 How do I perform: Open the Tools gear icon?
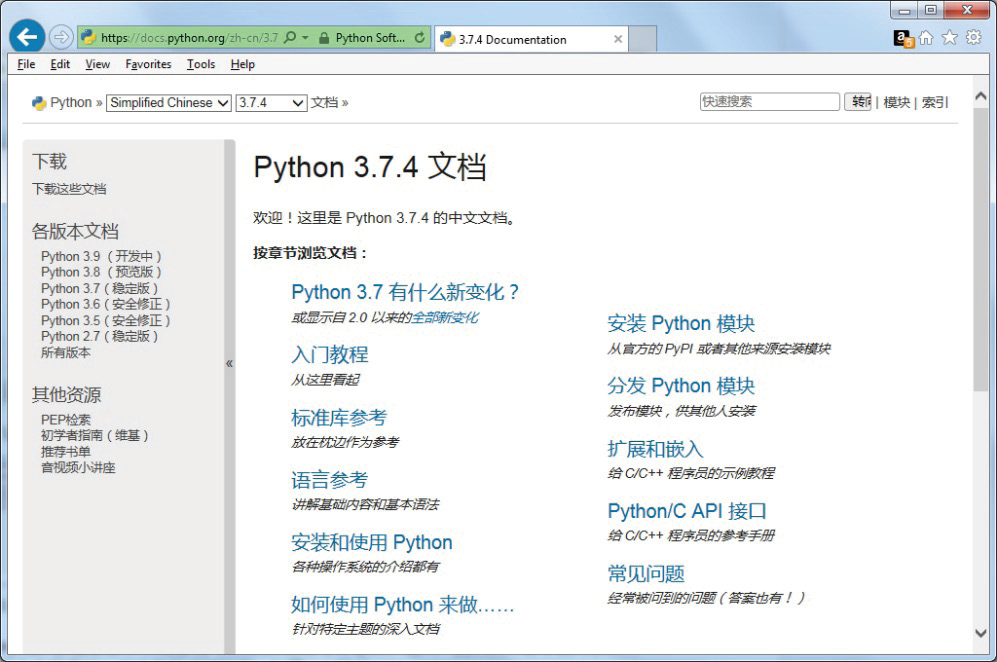coord(973,38)
